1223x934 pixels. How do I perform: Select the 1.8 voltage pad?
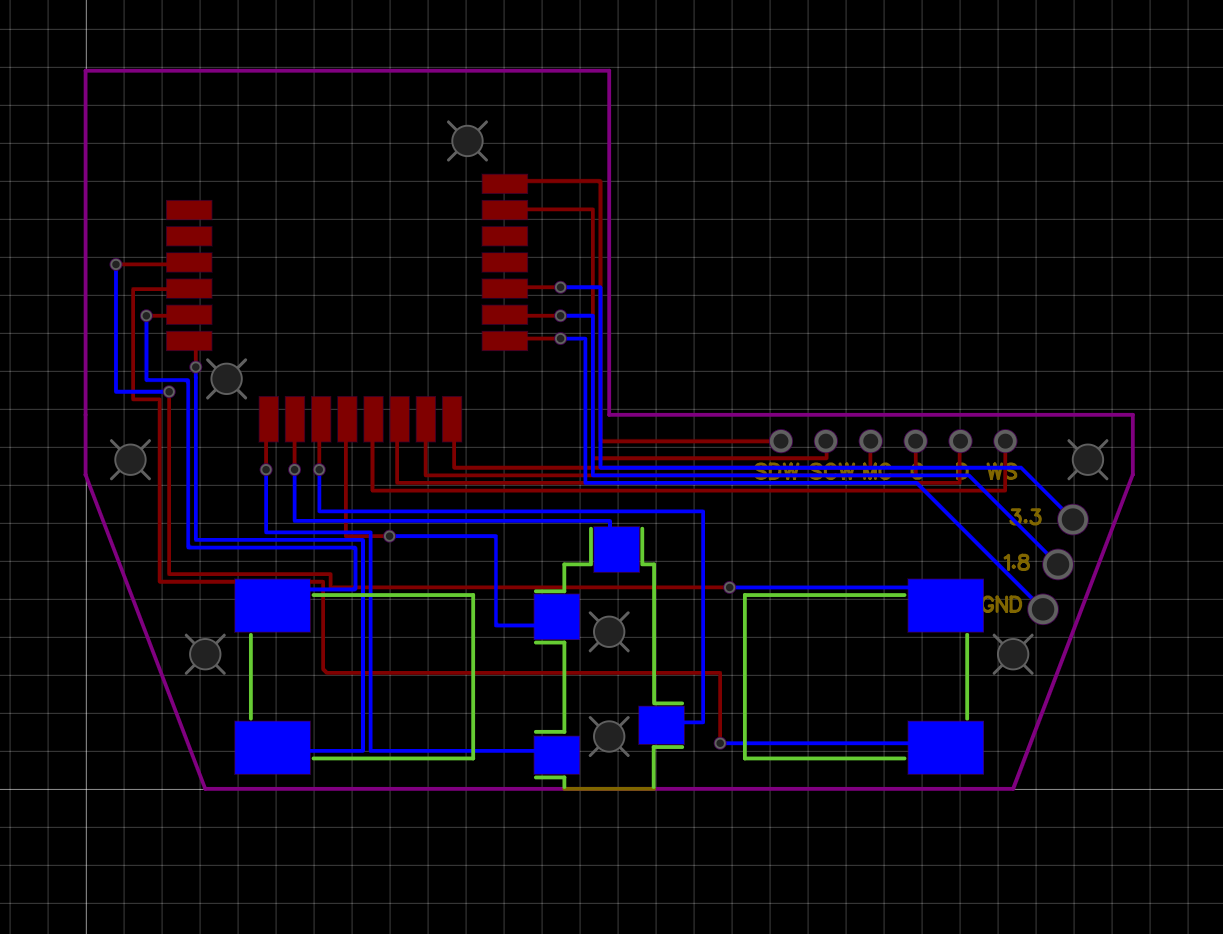[x=1058, y=564]
